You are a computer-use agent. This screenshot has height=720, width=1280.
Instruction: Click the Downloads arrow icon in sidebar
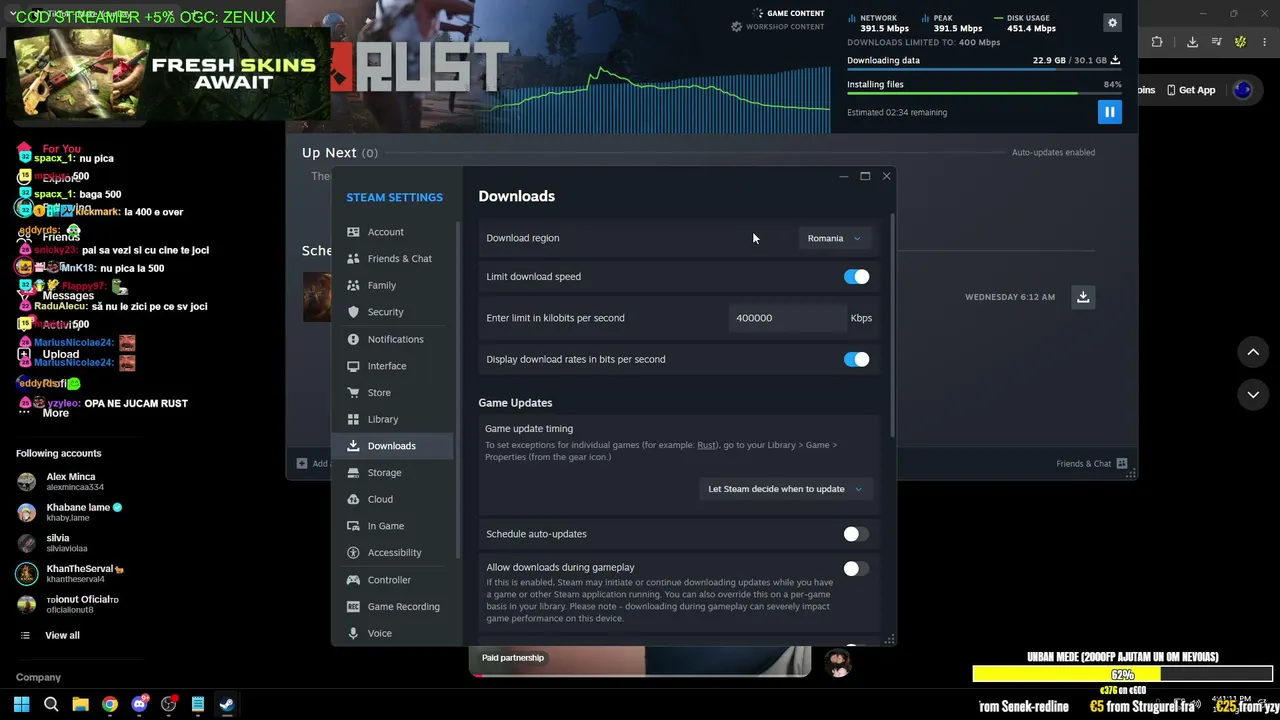(x=353, y=446)
